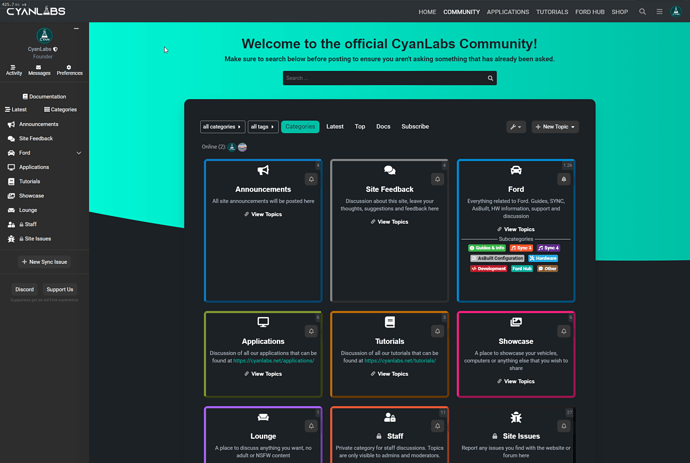Toggle notification bell on Staff card
The image size is (690, 463).
click(437, 426)
